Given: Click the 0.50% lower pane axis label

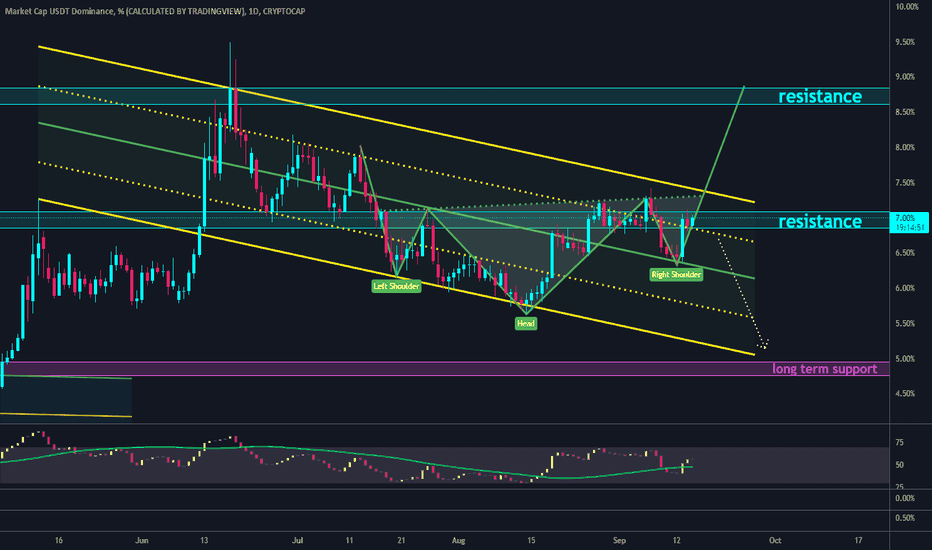Looking at the screenshot, I should [905, 518].
